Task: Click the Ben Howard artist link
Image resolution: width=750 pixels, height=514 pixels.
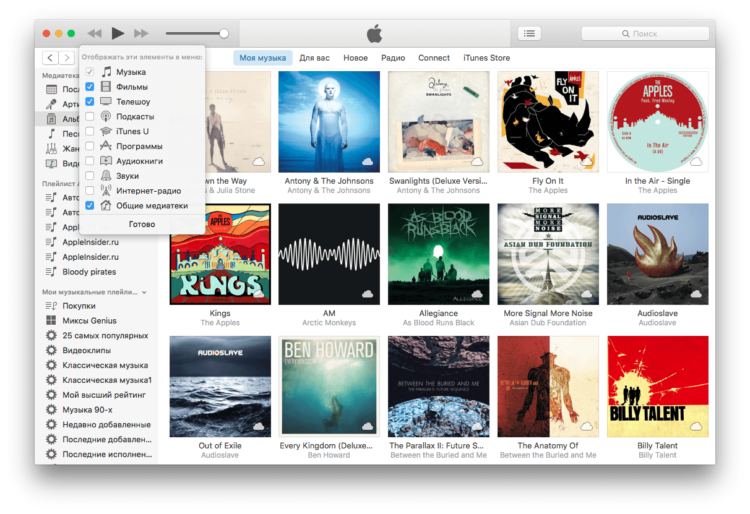Action: tap(329, 455)
